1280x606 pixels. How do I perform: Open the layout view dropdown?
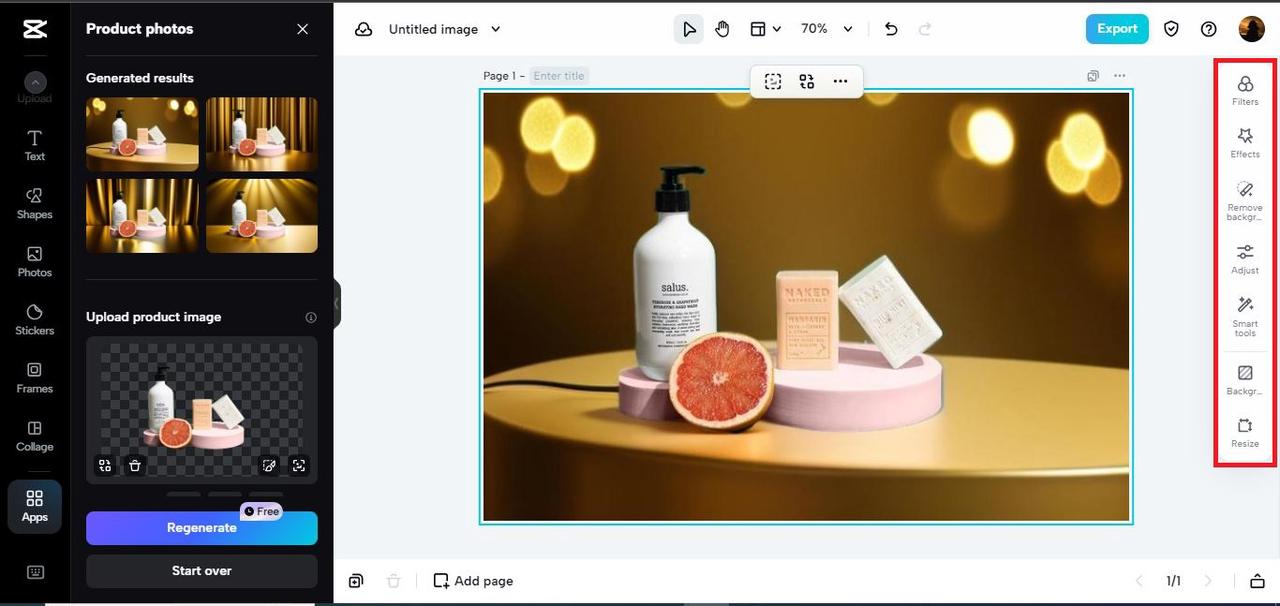[765, 29]
